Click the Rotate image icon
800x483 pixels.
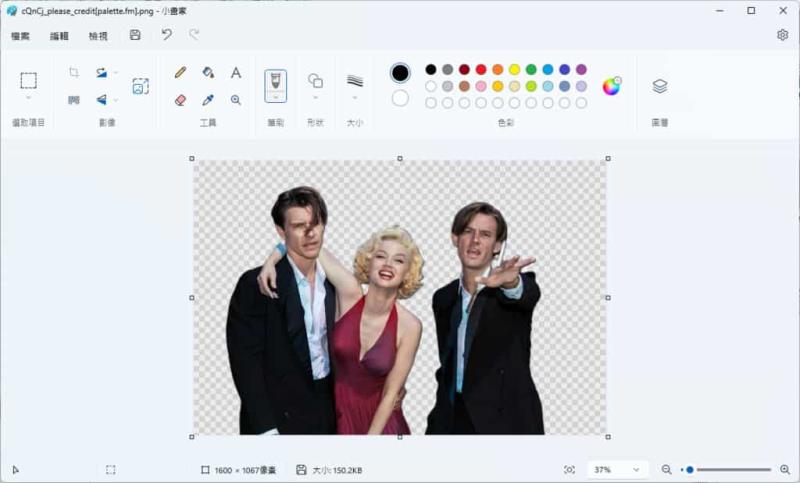102,72
